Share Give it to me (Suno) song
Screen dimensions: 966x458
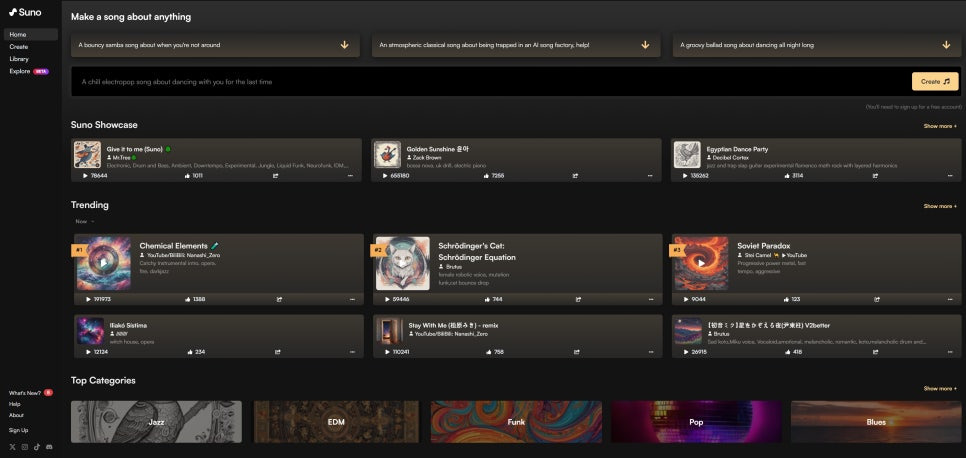pos(275,176)
